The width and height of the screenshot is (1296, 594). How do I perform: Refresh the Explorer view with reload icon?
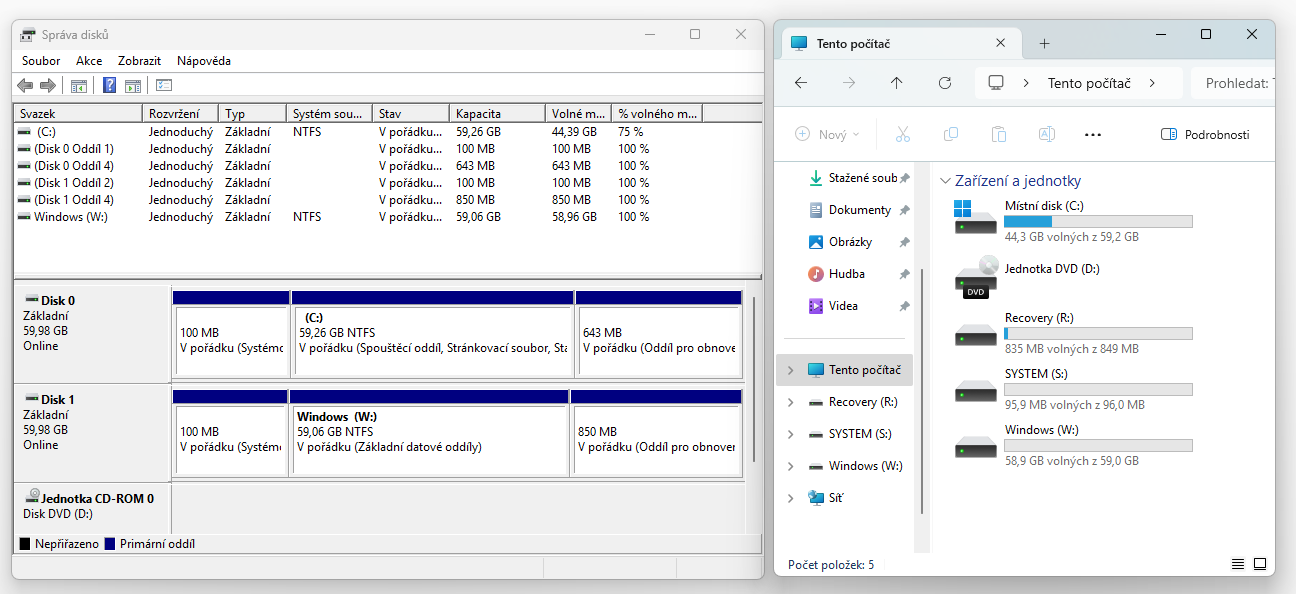pos(944,83)
